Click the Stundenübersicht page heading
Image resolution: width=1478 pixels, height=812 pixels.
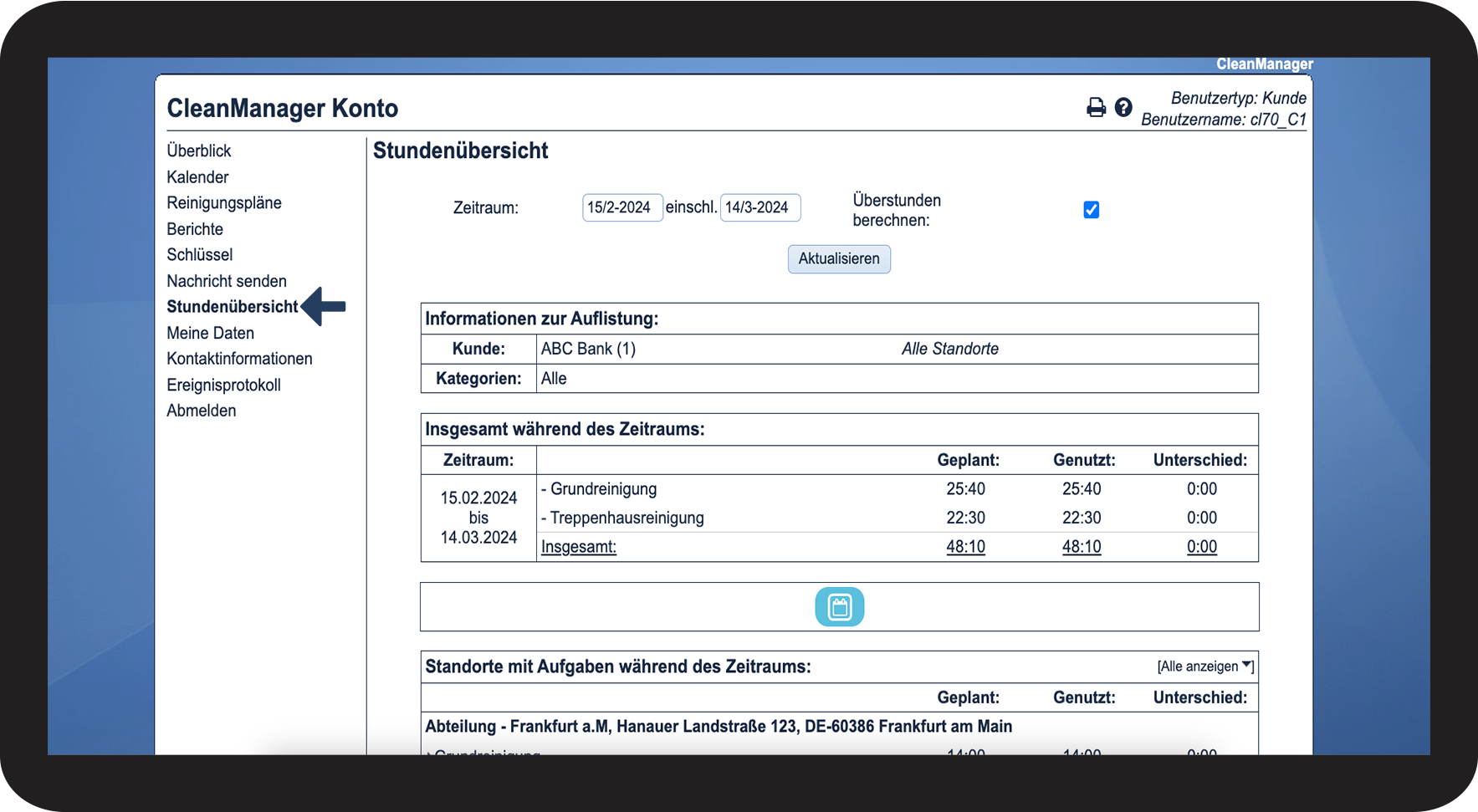461,151
